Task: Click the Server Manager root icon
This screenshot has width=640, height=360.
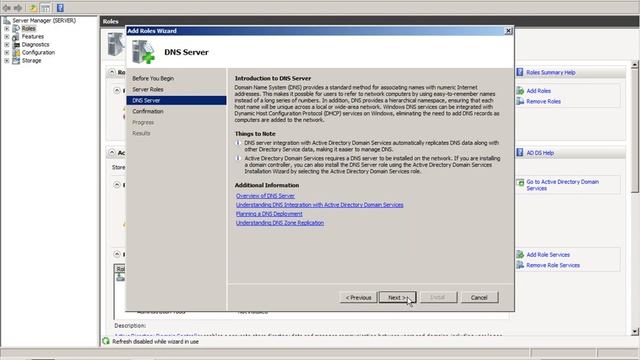Action: [7, 20]
